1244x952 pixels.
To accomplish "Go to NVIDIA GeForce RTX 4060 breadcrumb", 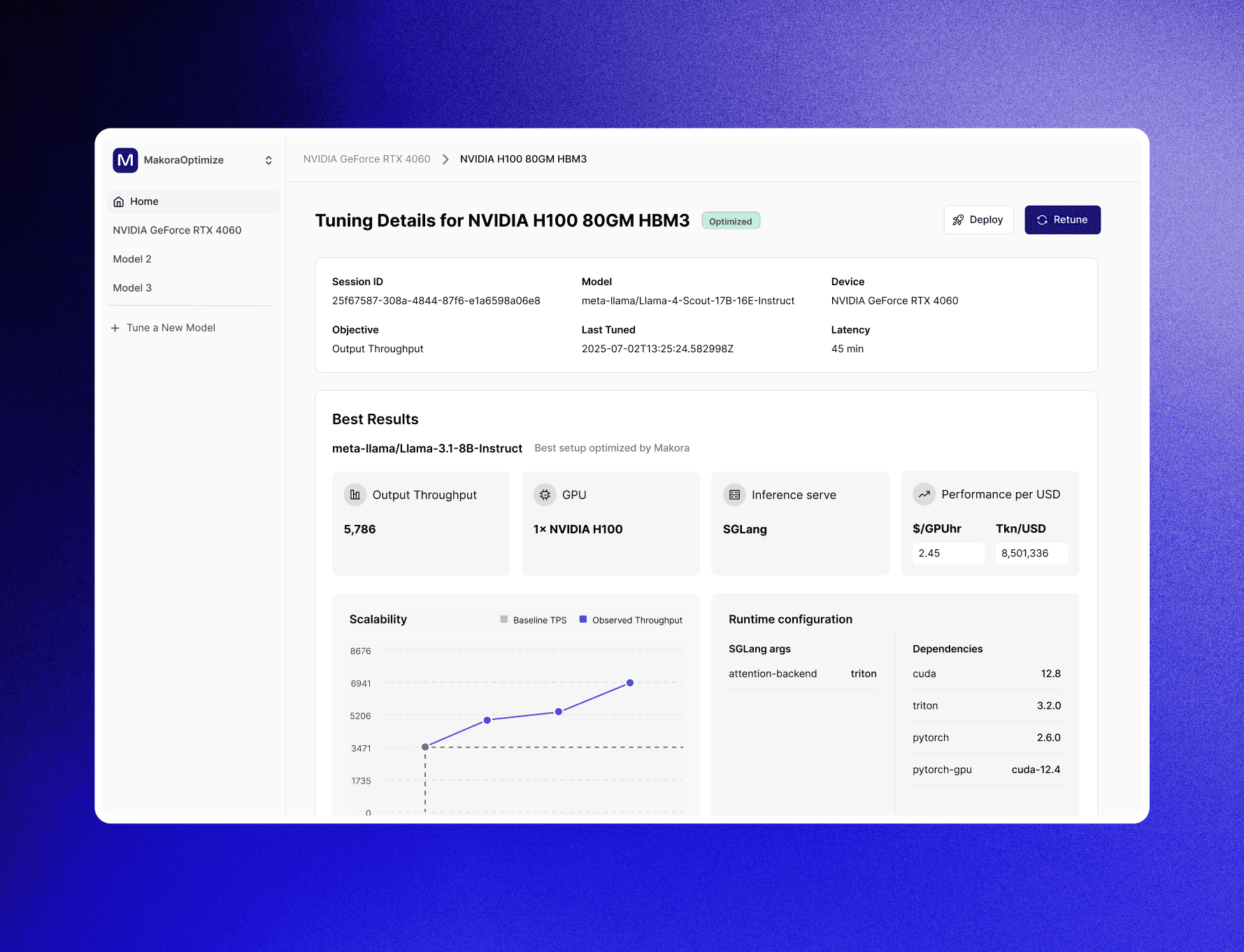I will point(366,159).
